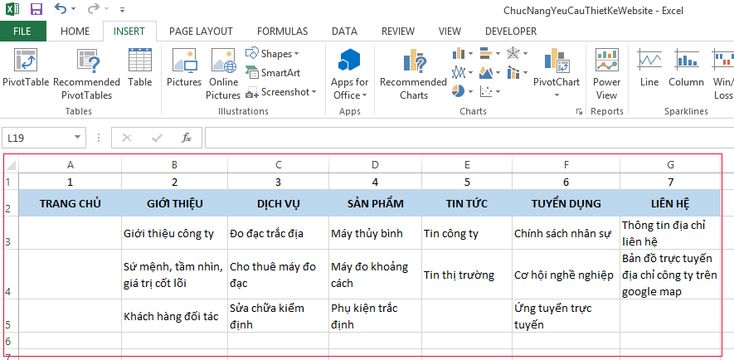This screenshot has width=734, height=360.
Task: Select the SẢN PHẨM header cell
Action: pos(374,203)
